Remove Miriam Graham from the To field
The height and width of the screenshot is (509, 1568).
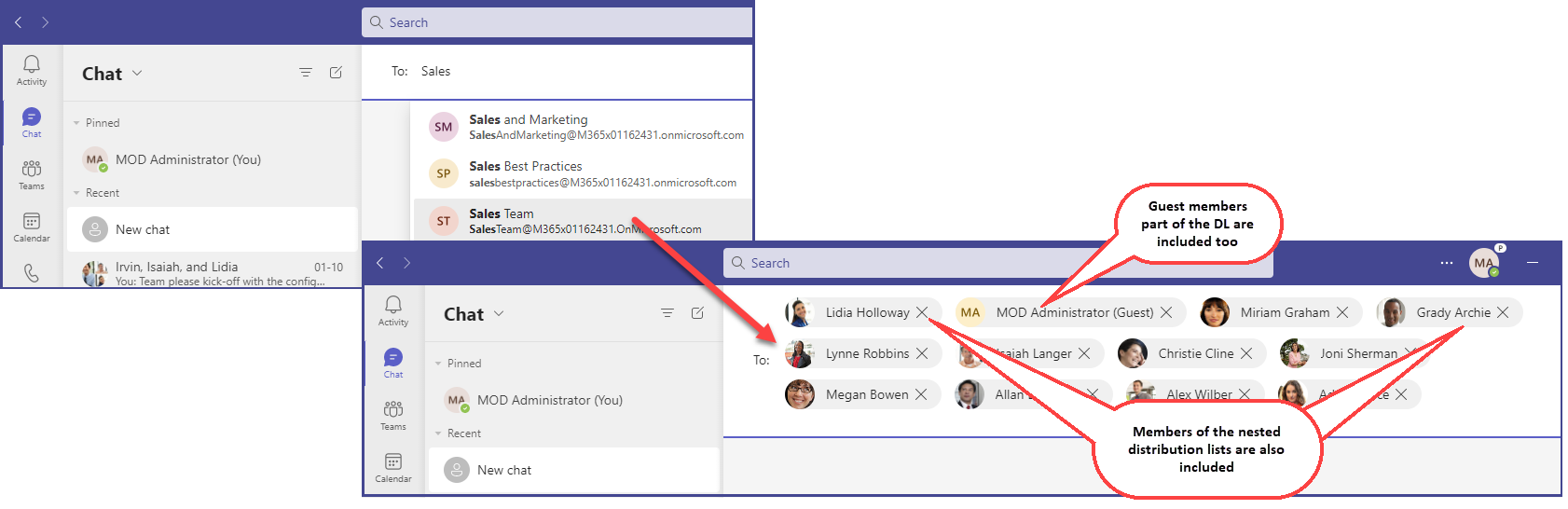click(x=1342, y=312)
